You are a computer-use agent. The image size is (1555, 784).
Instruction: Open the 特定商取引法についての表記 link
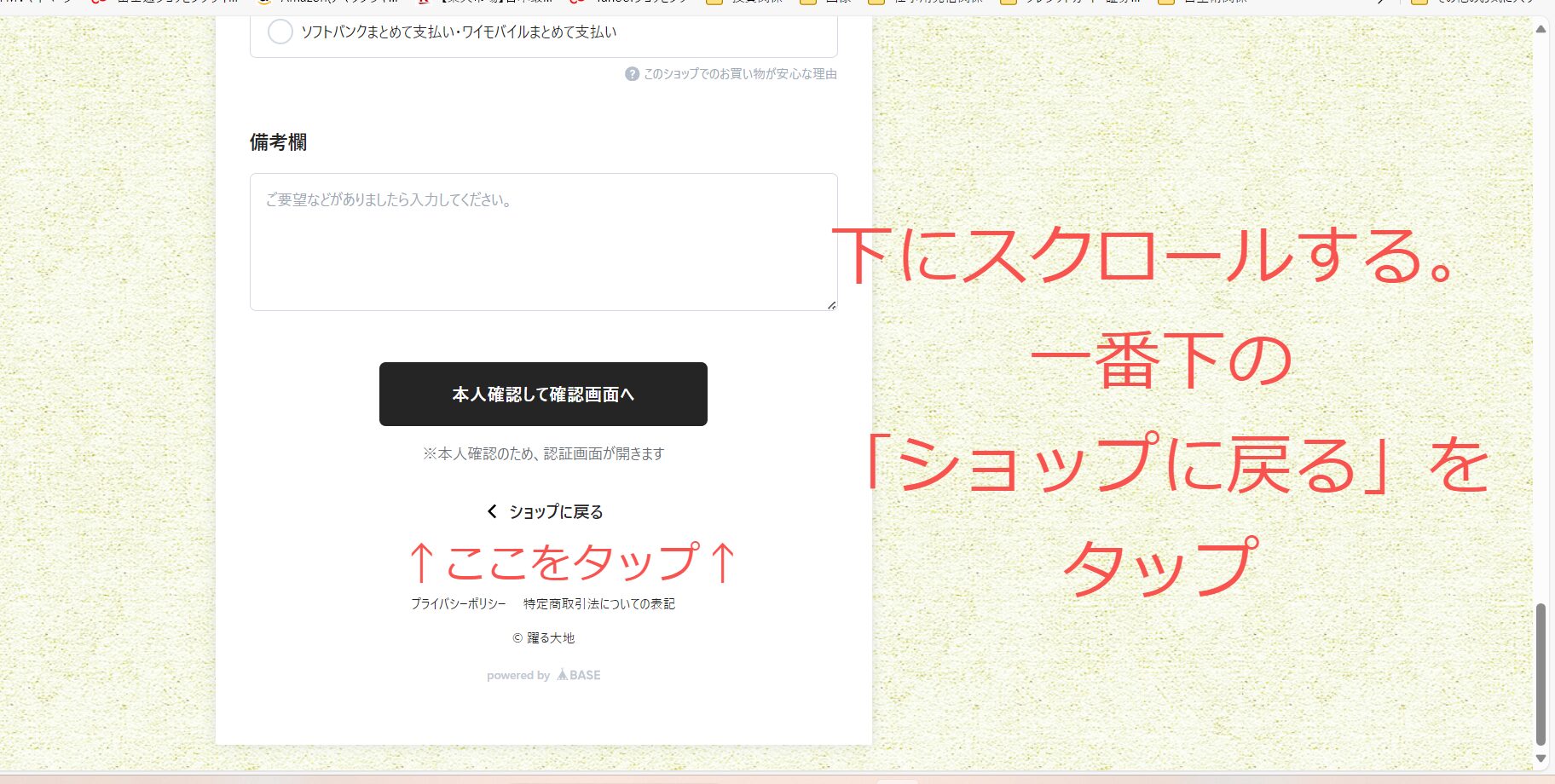pyautogui.click(x=599, y=603)
